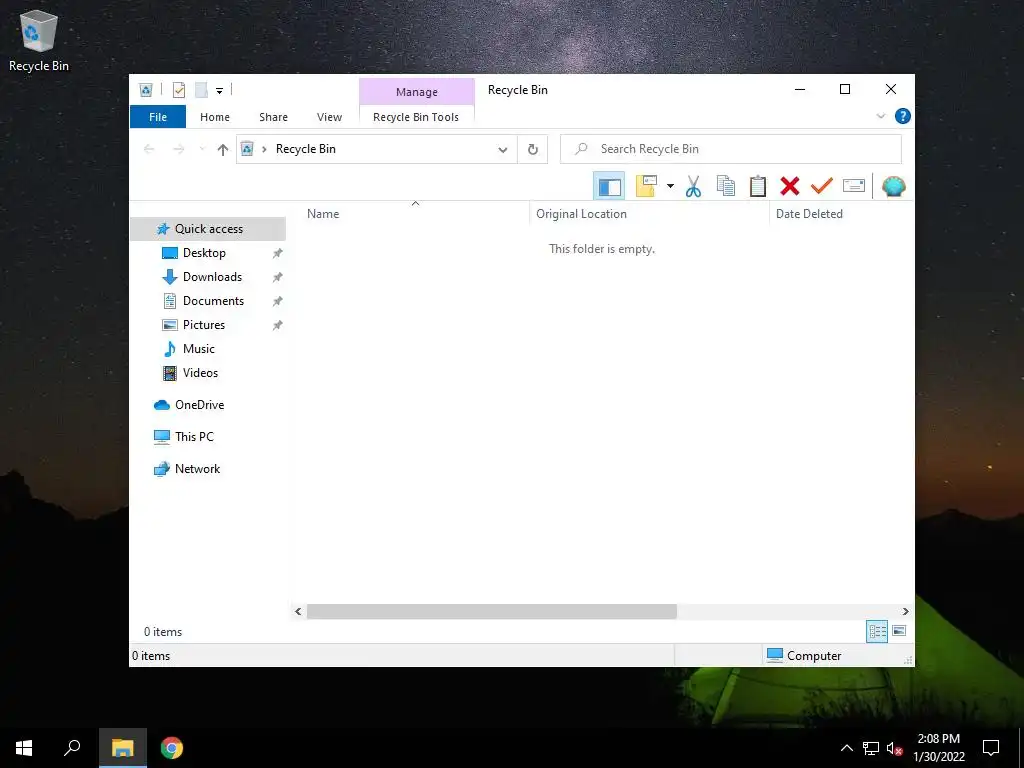This screenshot has width=1024, height=768.
Task: Select OneDrive in the navigation pane
Action: pos(199,405)
